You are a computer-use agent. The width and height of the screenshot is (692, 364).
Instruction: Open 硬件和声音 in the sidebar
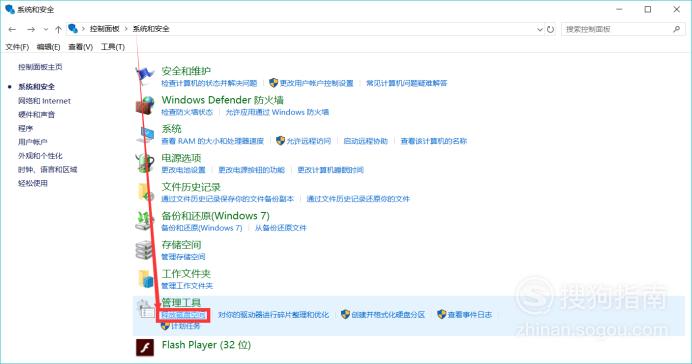37,115
